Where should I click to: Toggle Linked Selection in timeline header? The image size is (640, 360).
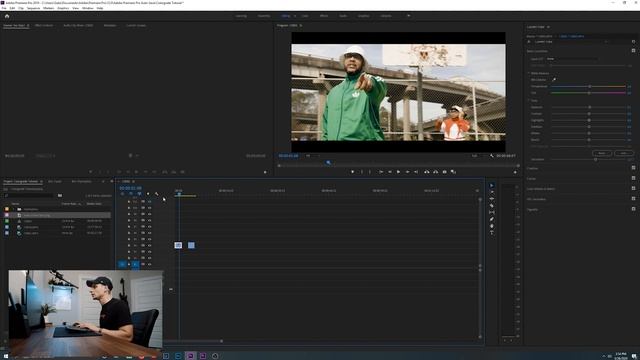[x=139, y=193]
